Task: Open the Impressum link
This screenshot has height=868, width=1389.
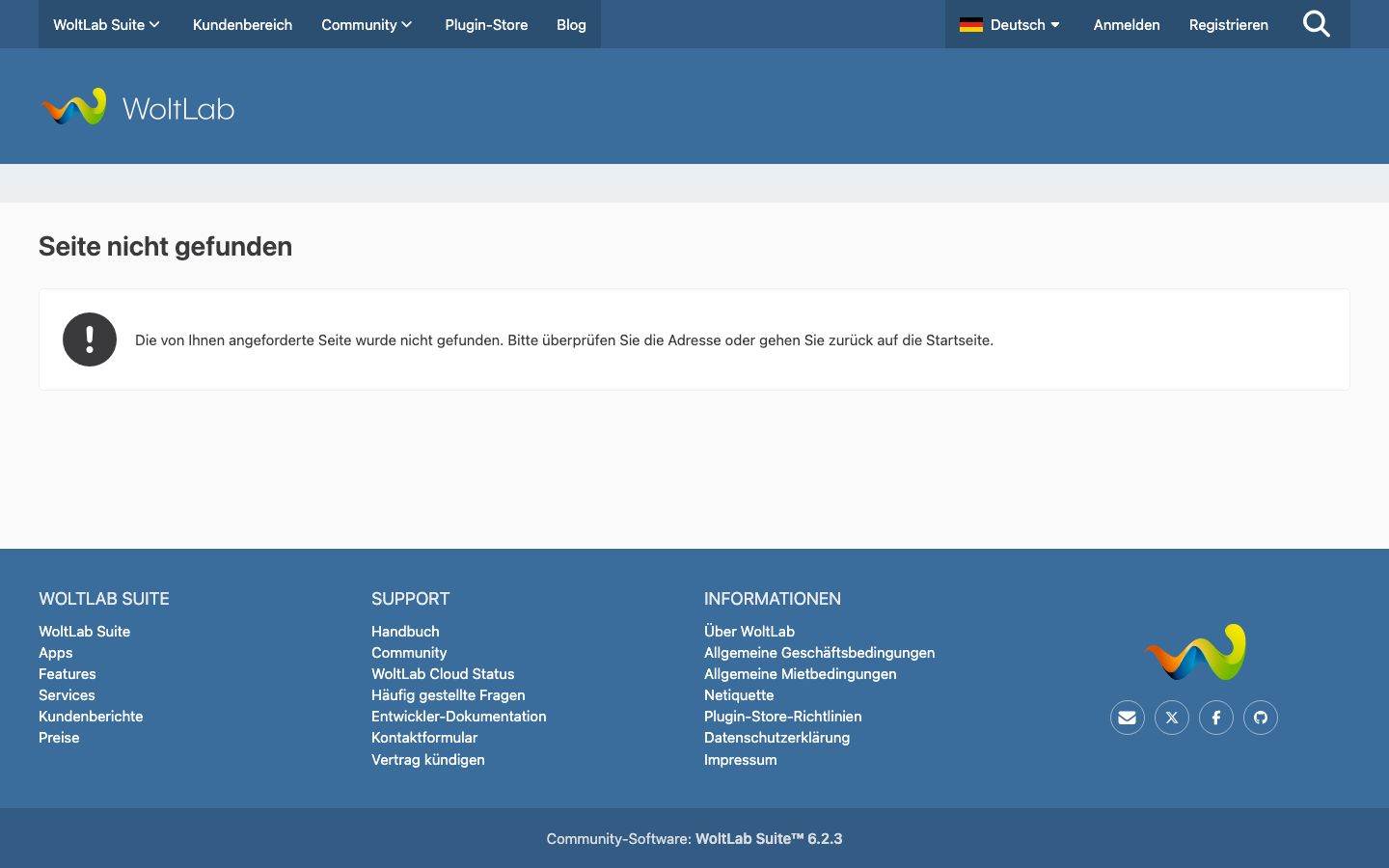Action: (741, 760)
